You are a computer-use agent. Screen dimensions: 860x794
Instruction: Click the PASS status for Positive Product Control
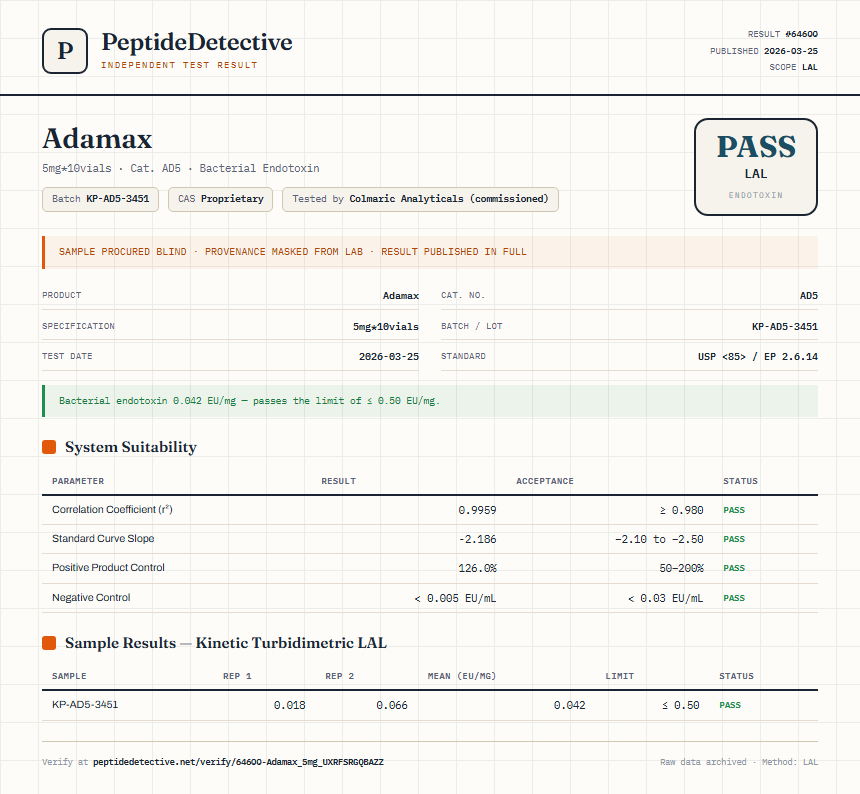(x=734, y=569)
